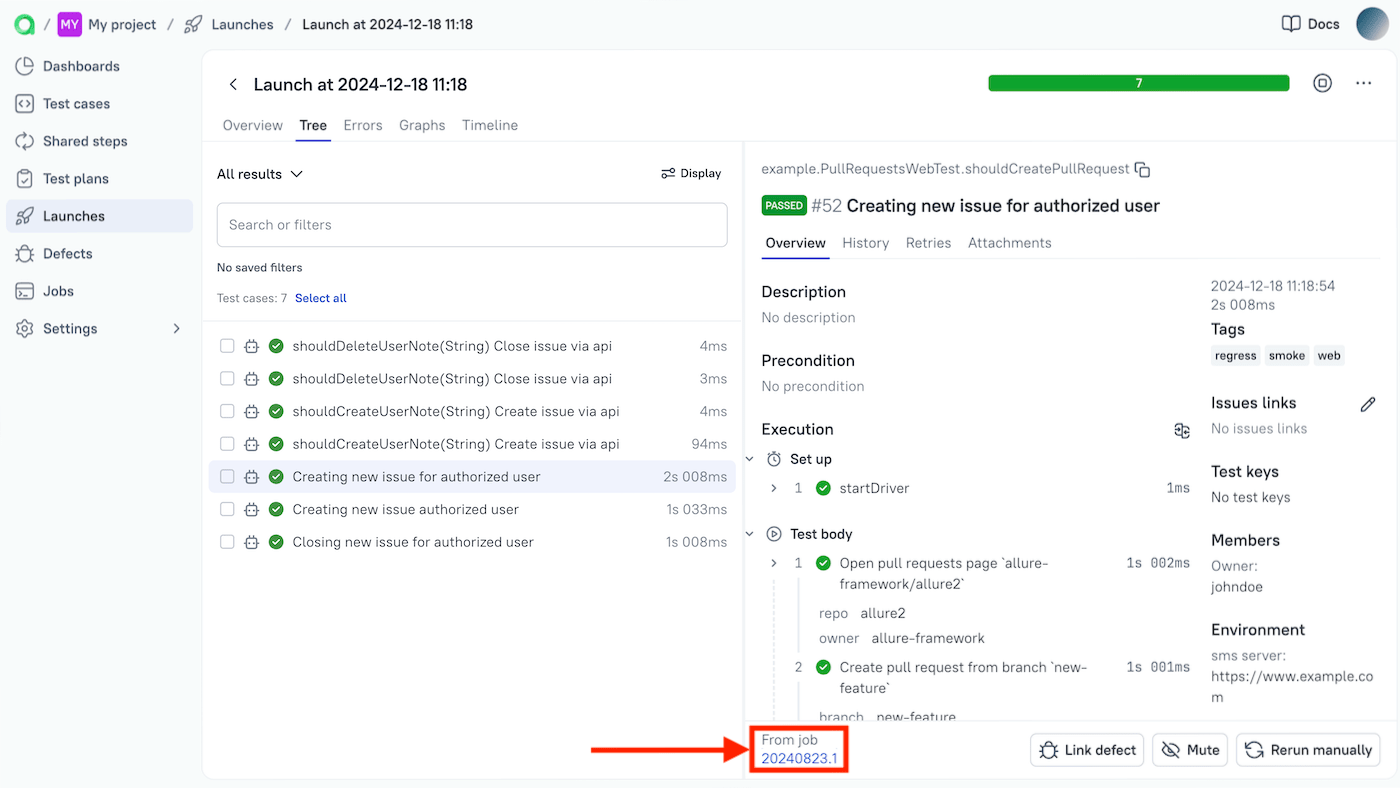Viewport: 1400px width, 788px height.
Task: Click the green launch progress bar
Action: click(1138, 84)
